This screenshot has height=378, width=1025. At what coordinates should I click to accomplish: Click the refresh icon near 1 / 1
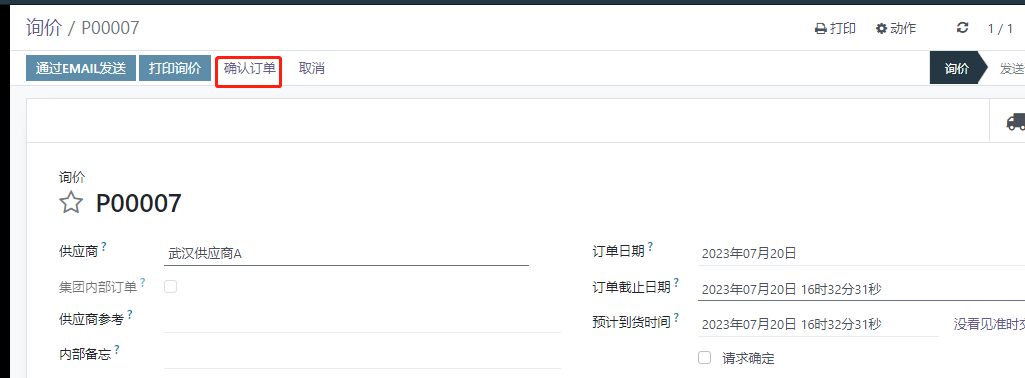click(x=962, y=28)
